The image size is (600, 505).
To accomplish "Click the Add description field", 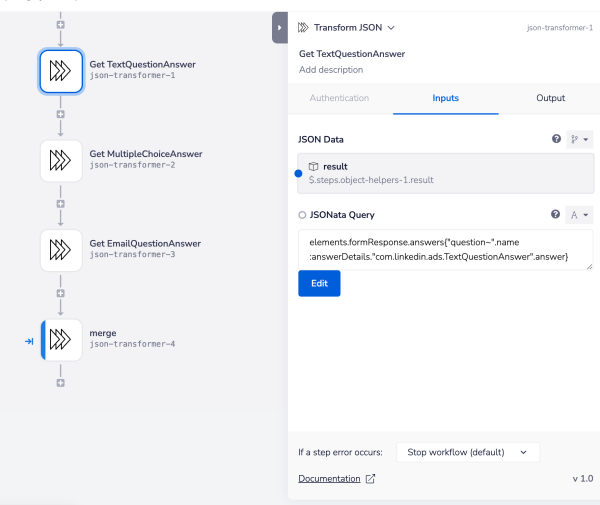I will tap(331, 70).
